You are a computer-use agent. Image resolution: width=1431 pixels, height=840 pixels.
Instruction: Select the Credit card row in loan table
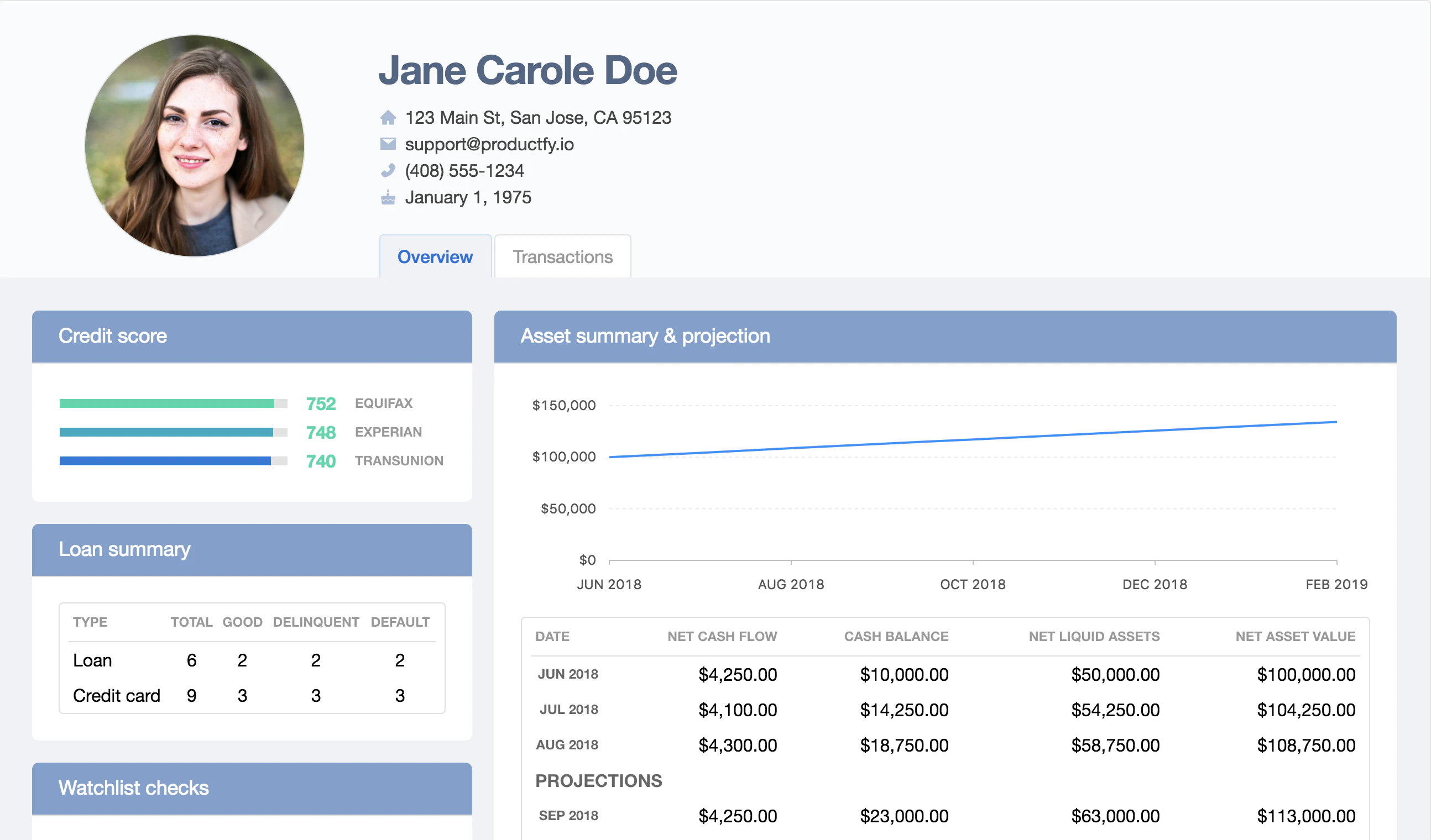[x=117, y=695]
